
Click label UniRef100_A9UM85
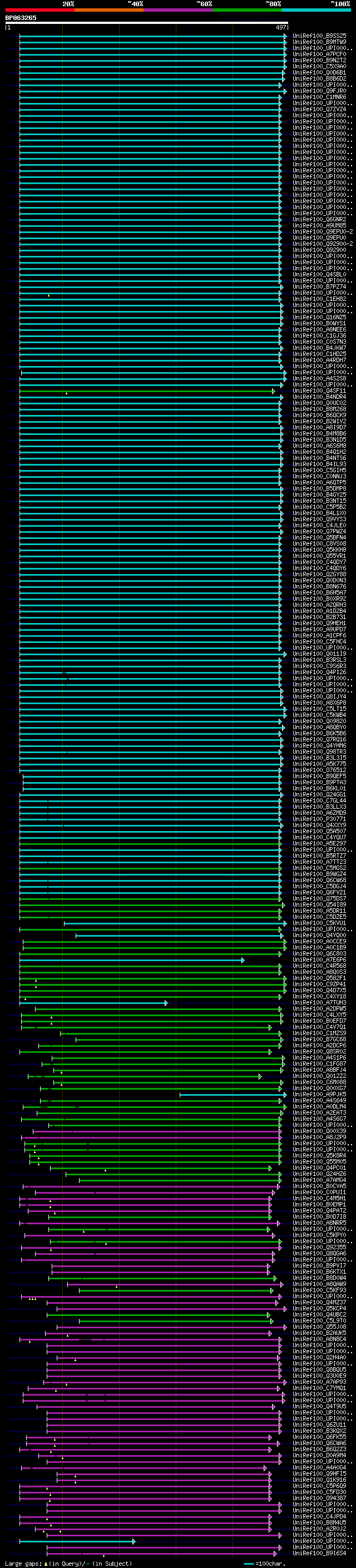319,225
